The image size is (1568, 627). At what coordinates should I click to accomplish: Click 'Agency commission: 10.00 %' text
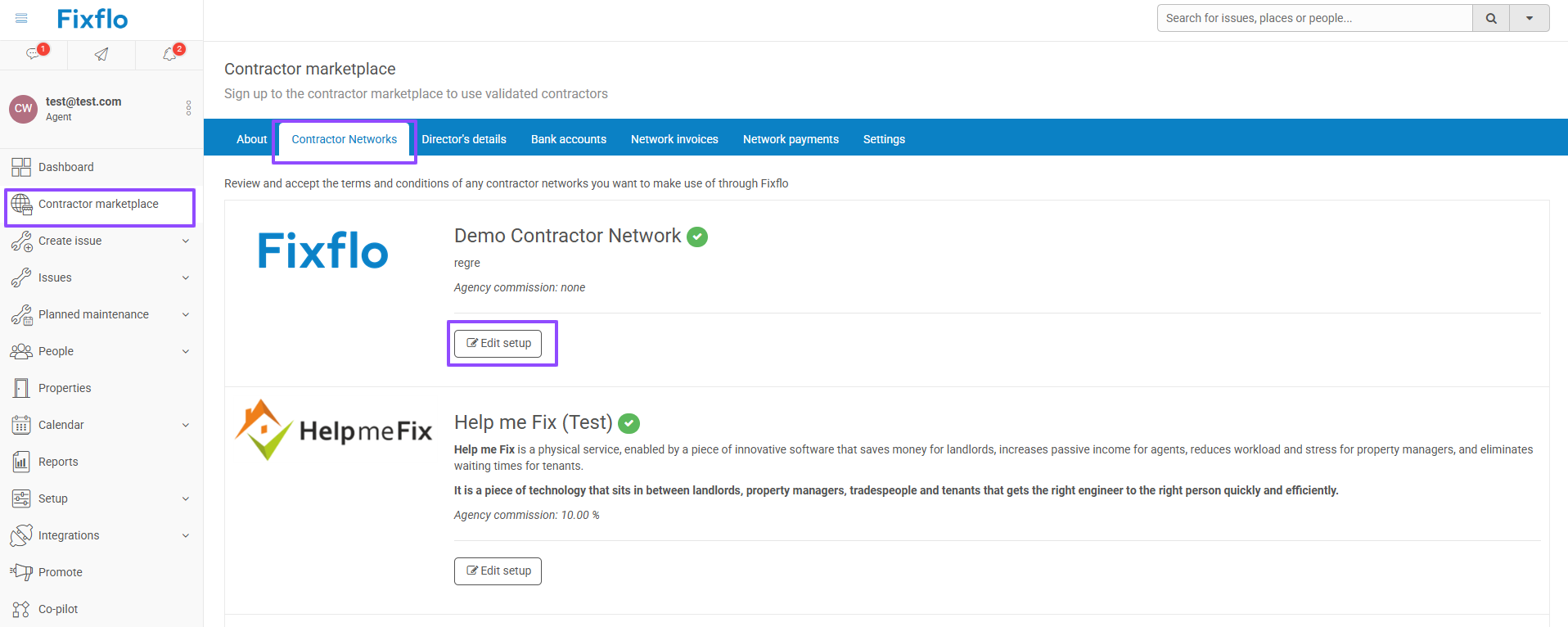[527, 515]
